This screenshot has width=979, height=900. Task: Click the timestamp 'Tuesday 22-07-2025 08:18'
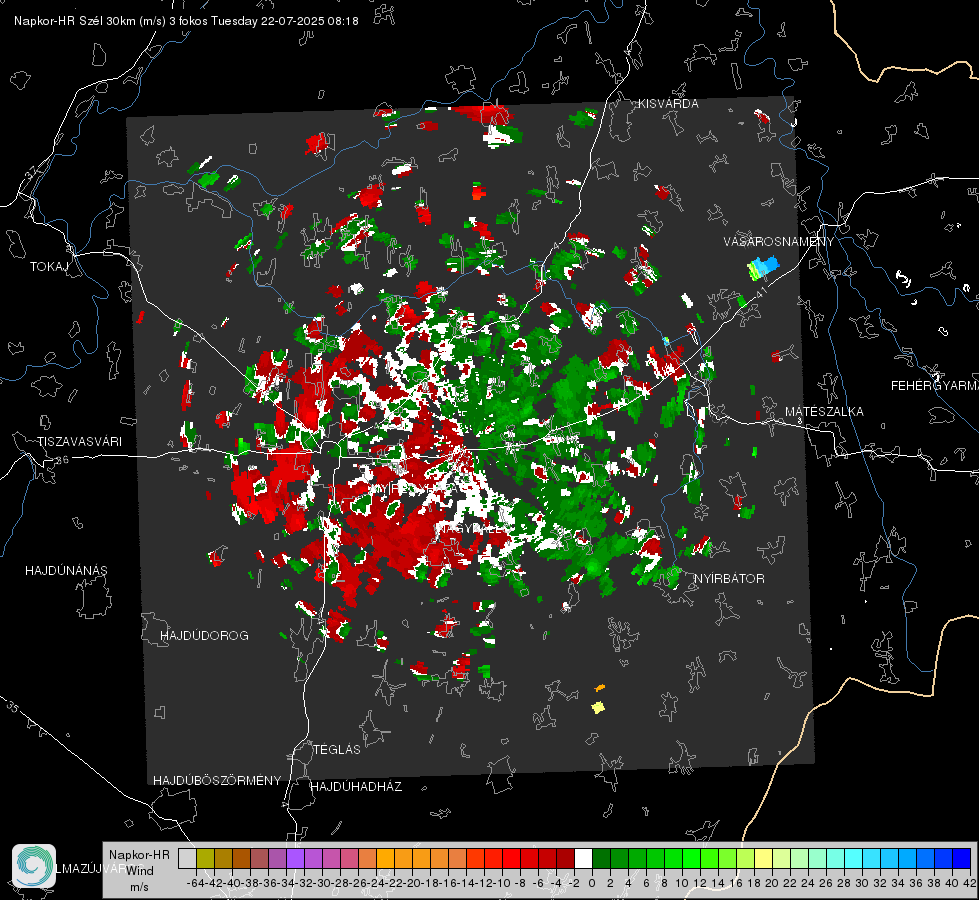point(285,21)
